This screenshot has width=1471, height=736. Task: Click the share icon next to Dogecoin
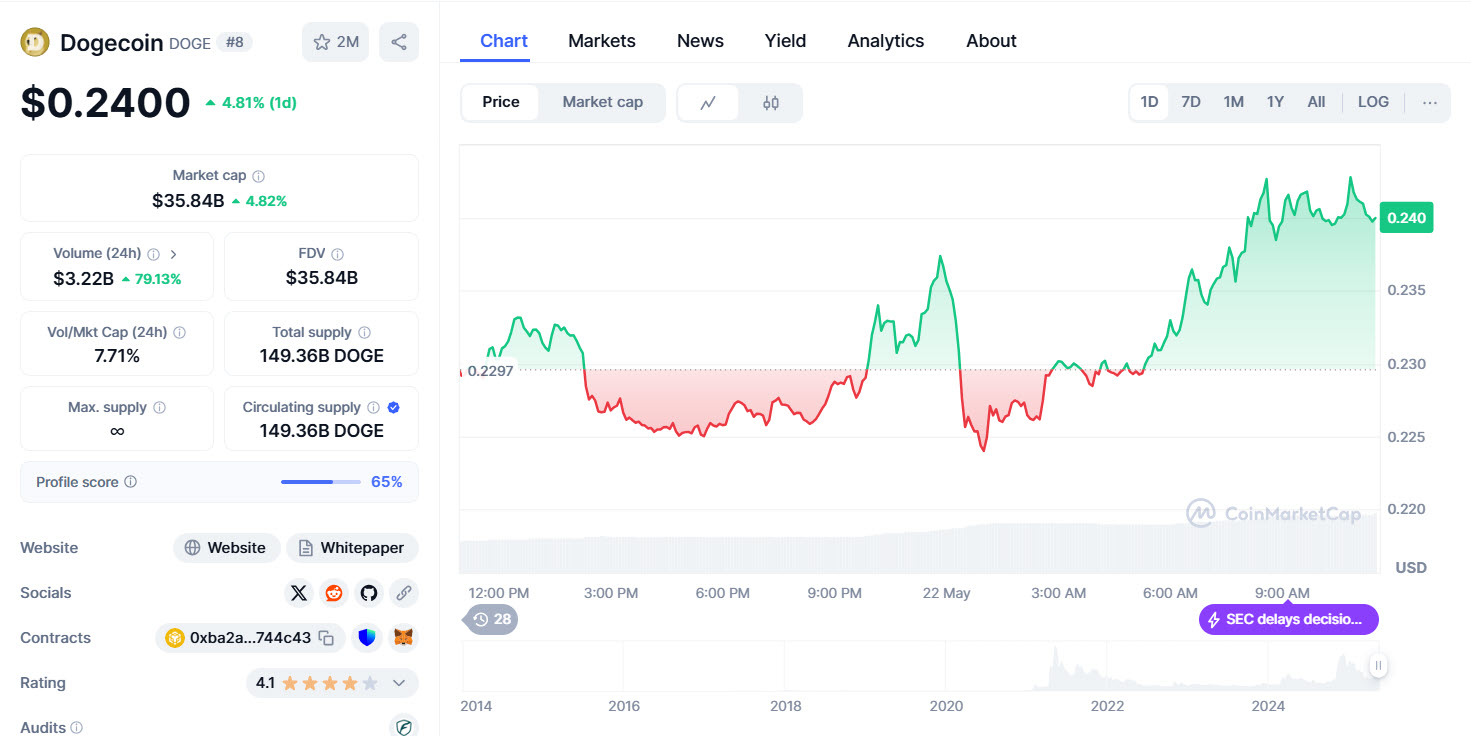click(x=399, y=42)
